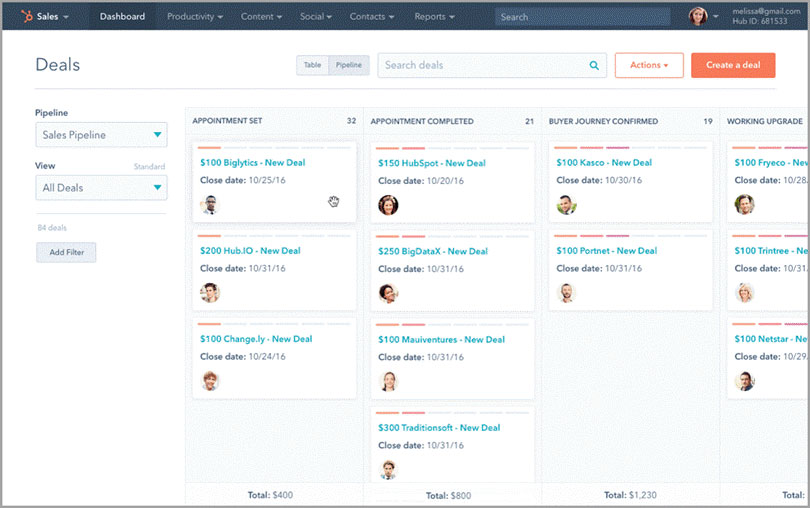Open the $250 BigDataX - New Deal link
This screenshot has width=810, height=508.
433,251
